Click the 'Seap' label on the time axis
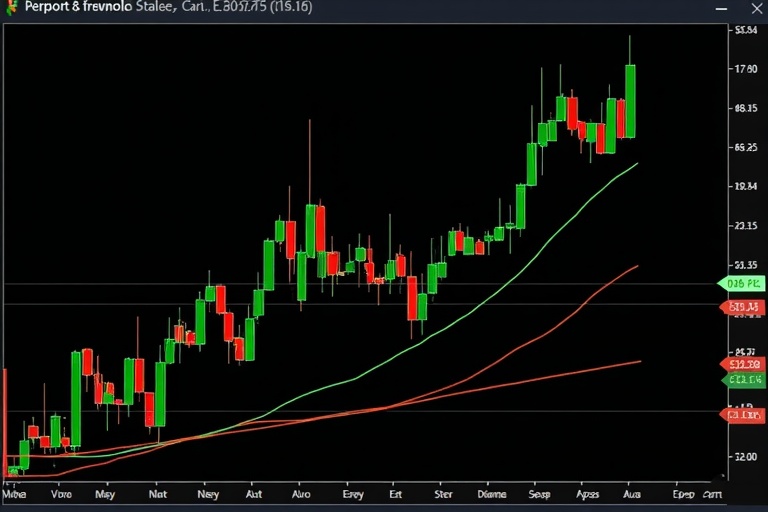 click(x=539, y=494)
